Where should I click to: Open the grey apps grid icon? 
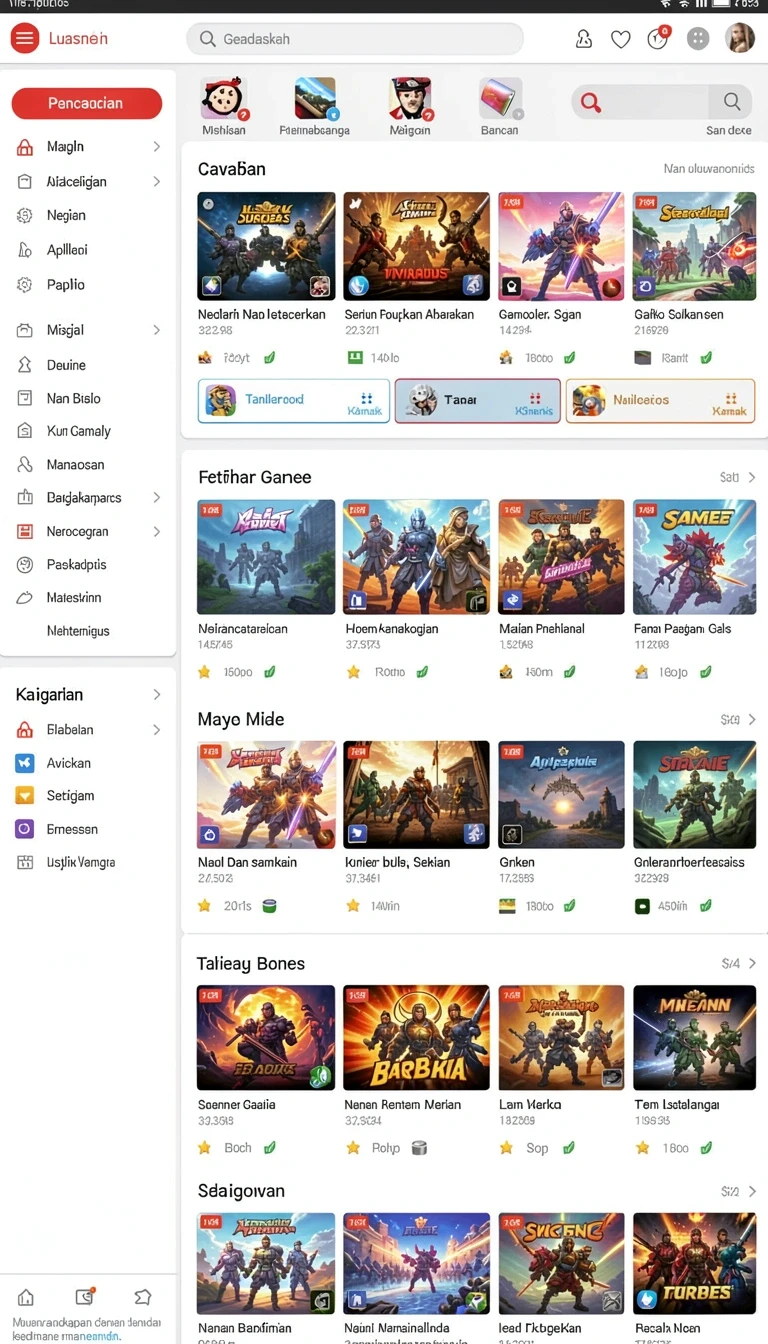pyautogui.click(x=698, y=39)
